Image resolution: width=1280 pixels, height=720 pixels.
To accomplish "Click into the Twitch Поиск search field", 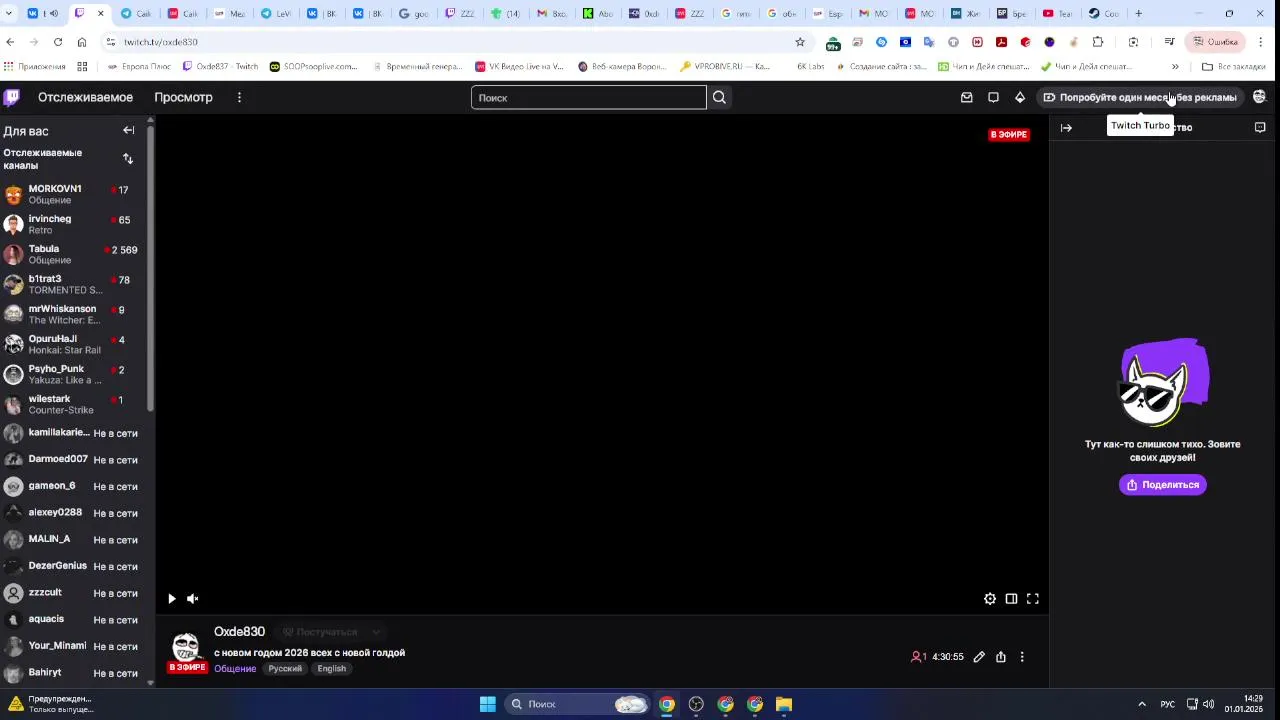I will [x=588, y=97].
